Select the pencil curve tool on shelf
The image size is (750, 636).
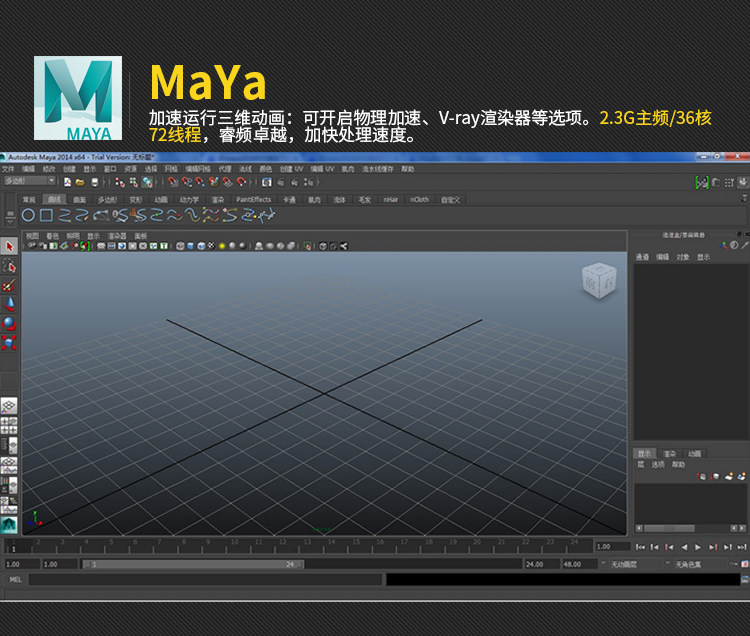(x=82, y=216)
